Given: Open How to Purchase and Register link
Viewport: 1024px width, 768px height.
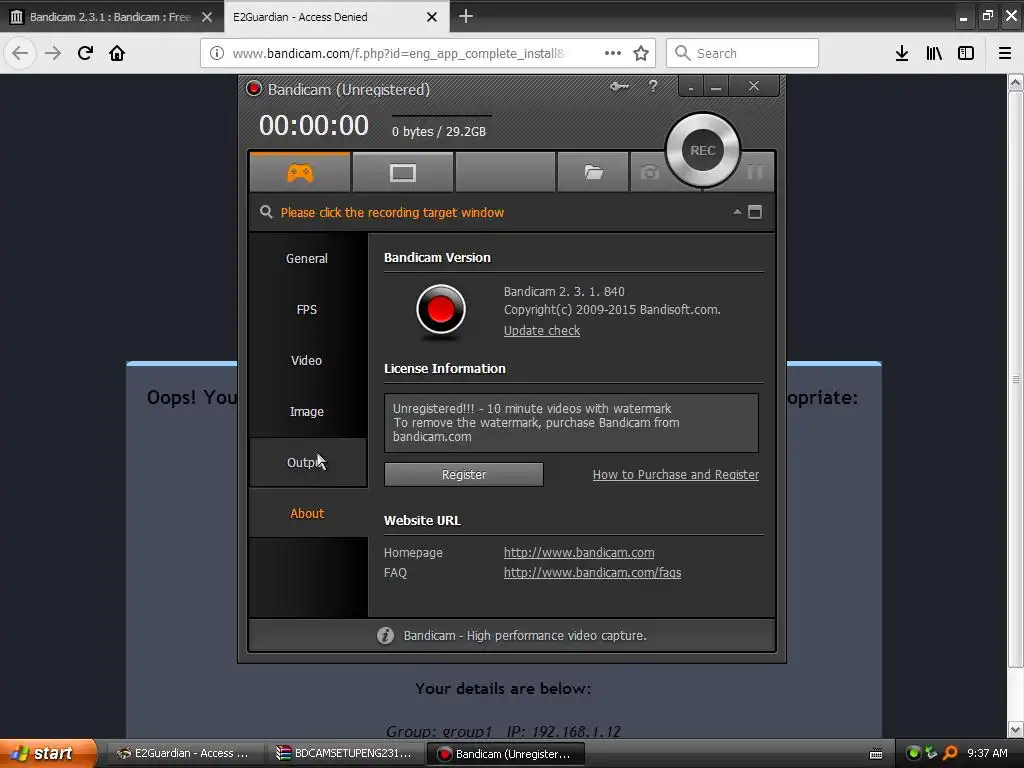Looking at the screenshot, I should 675,475.
